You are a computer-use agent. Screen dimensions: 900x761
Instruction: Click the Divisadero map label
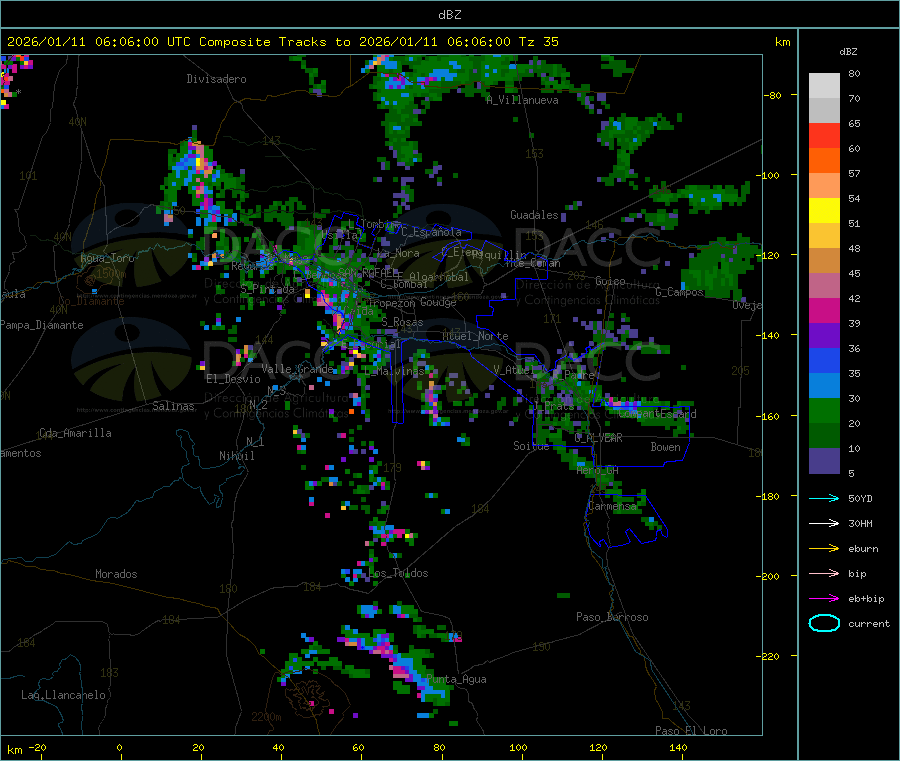[216, 79]
